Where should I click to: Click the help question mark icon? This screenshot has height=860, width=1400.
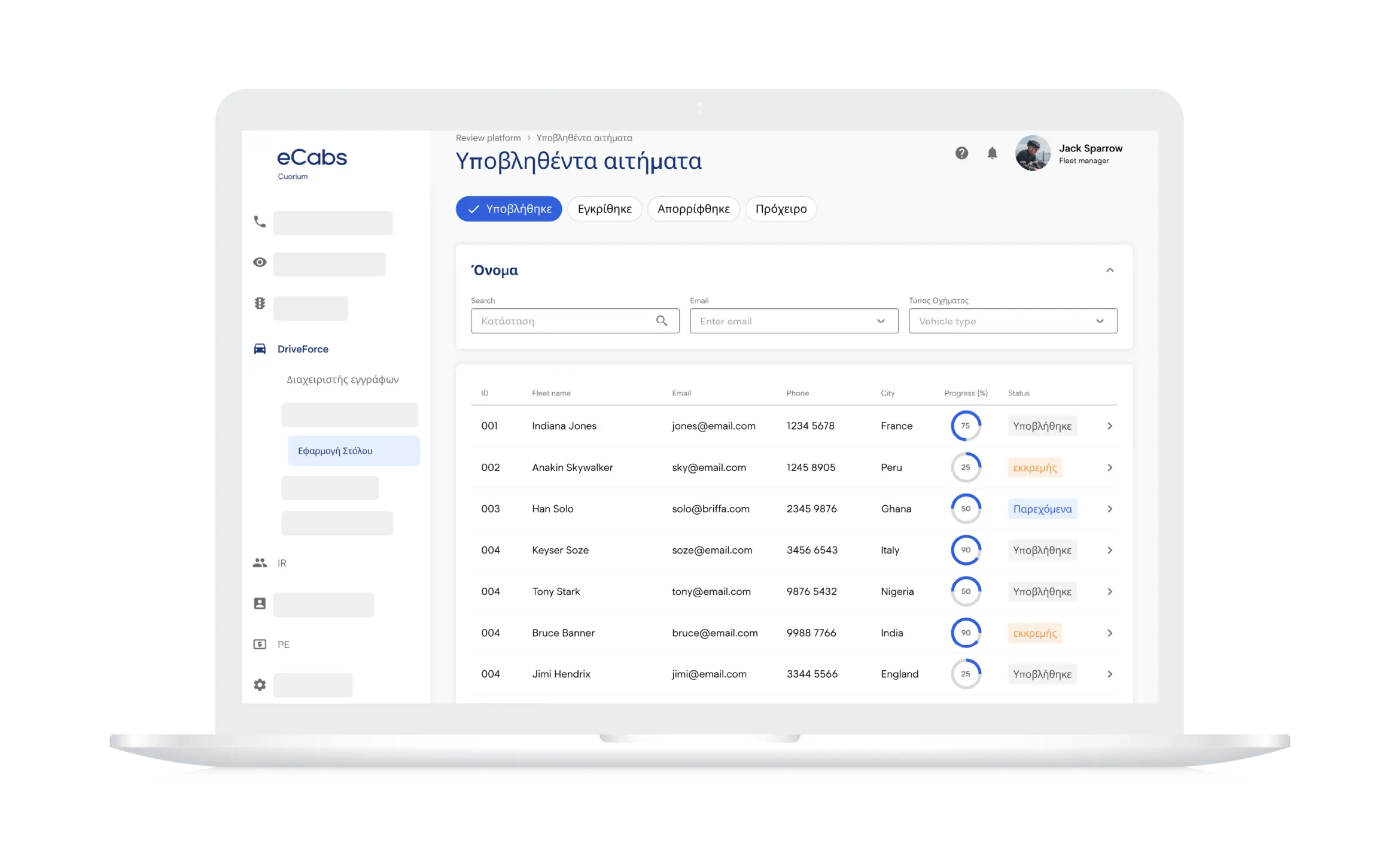point(961,153)
